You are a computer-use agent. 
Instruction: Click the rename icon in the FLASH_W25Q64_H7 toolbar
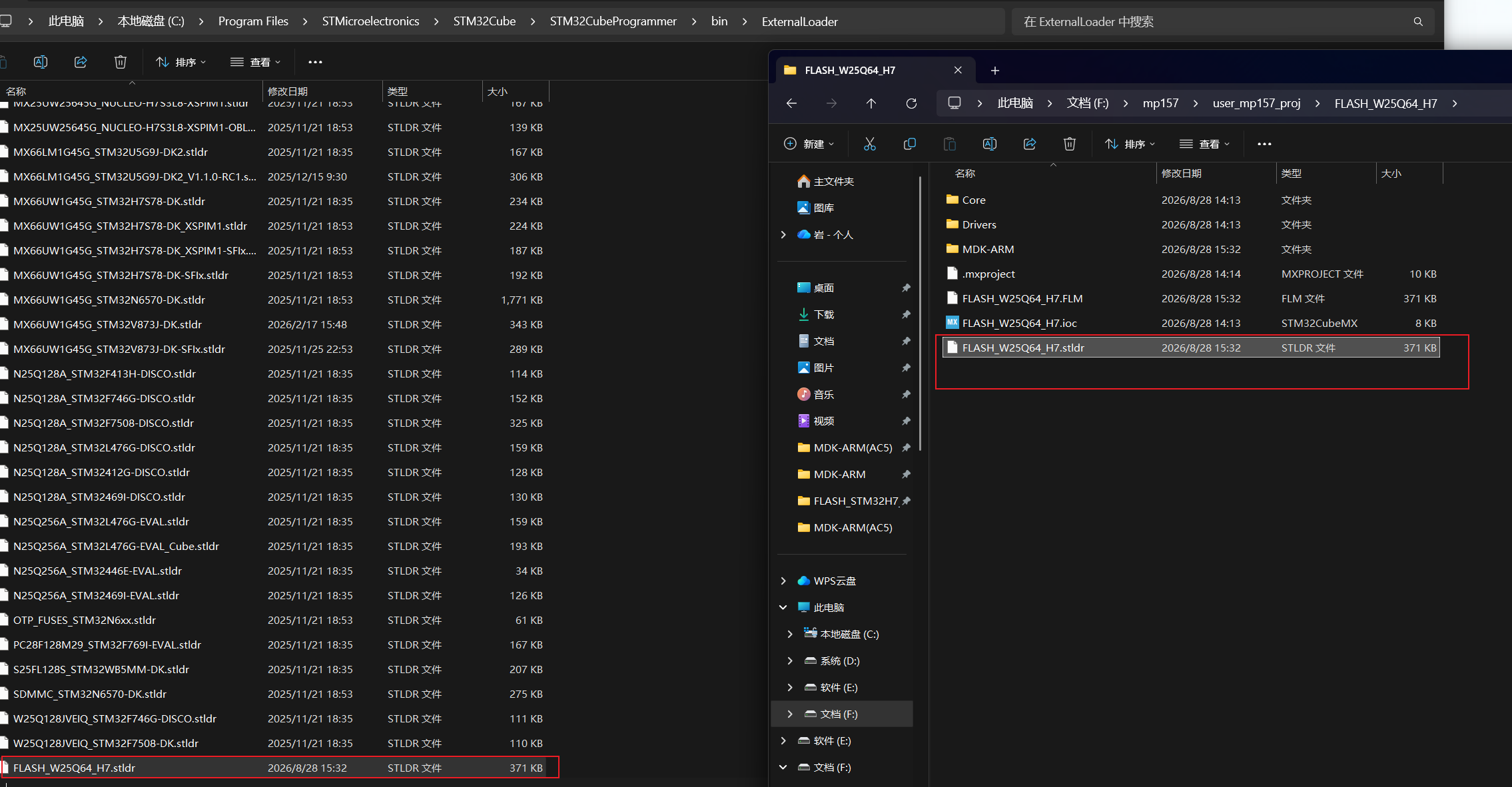[990, 144]
